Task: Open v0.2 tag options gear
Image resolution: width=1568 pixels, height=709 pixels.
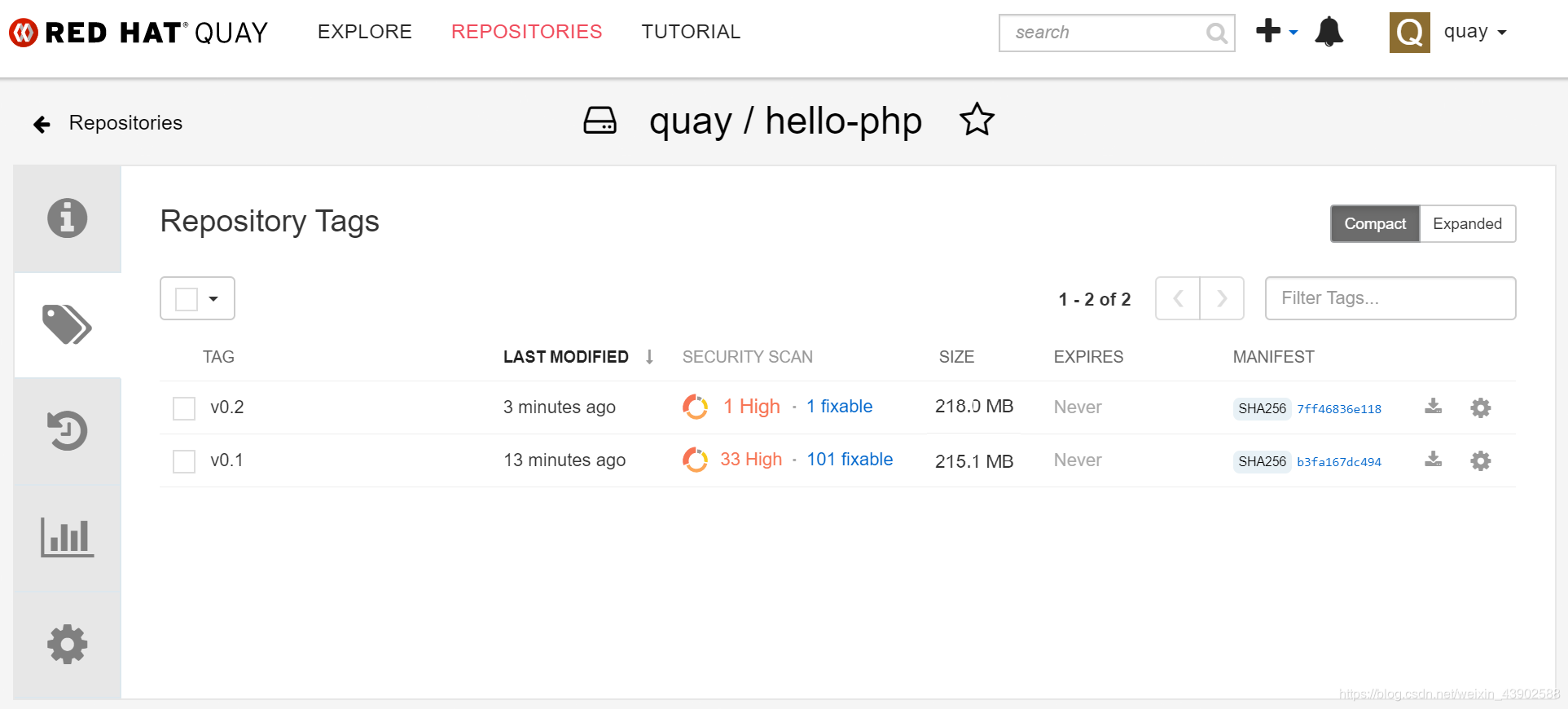Action: tap(1481, 408)
